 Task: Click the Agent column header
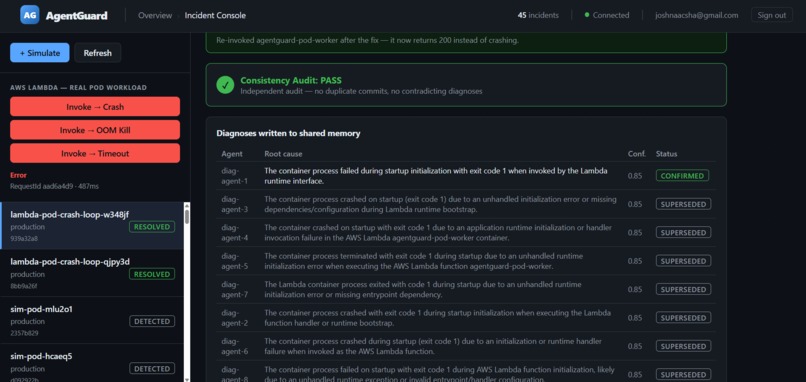click(232, 154)
